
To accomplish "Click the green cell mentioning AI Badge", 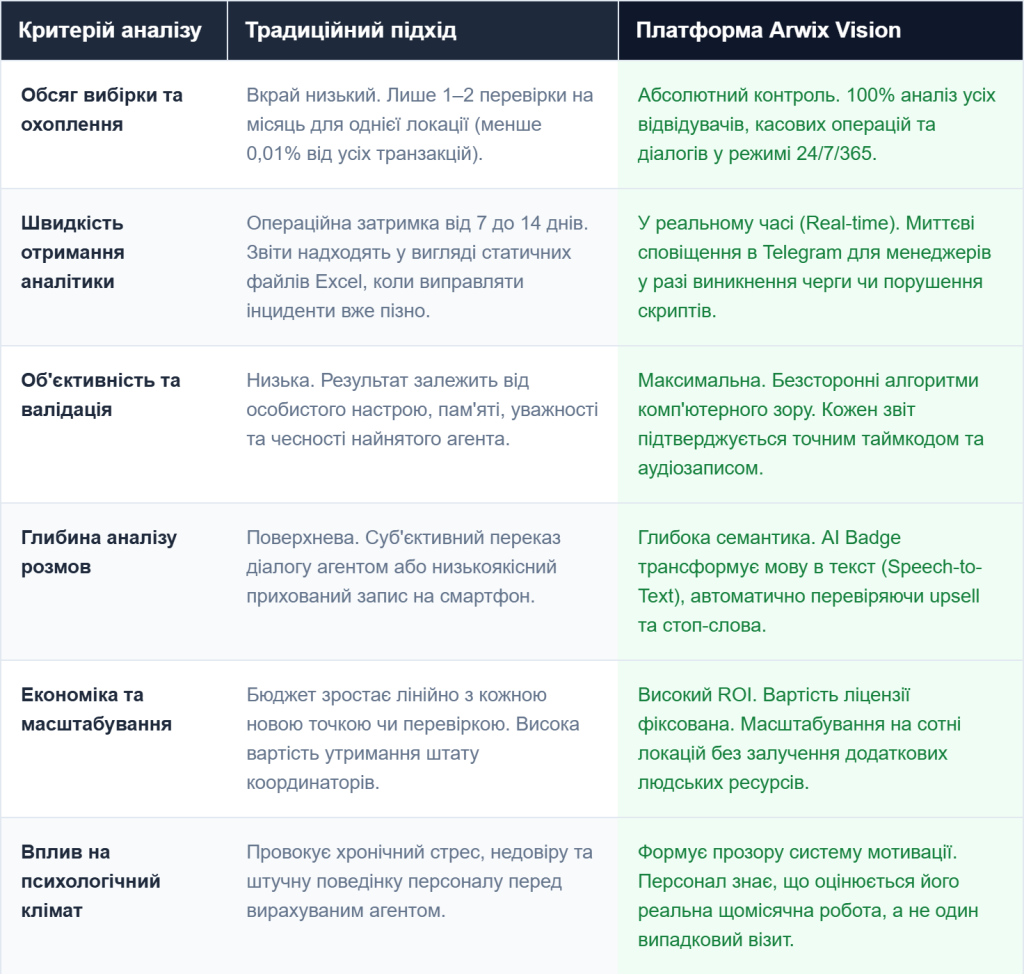I will [821, 581].
